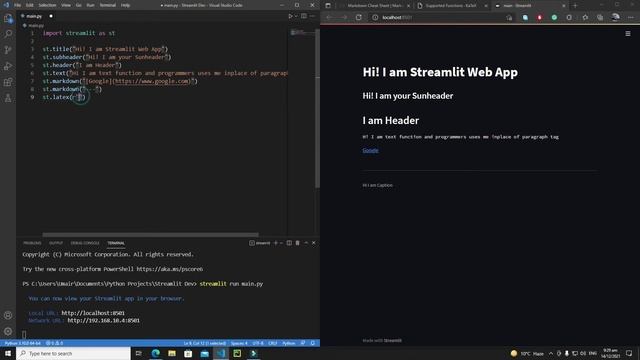
Task: Open the Edit menu in VS Code
Action: (30, 5)
